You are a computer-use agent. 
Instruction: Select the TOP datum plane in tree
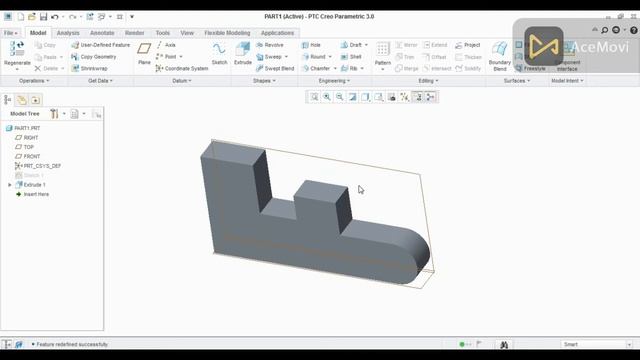tap(24, 147)
